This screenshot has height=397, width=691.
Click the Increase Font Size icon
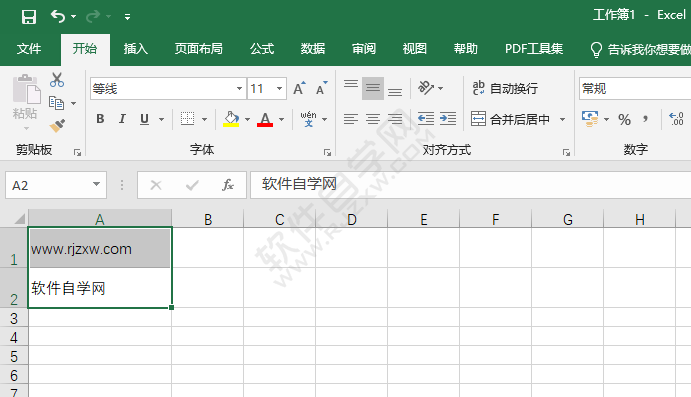coord(299,88)
